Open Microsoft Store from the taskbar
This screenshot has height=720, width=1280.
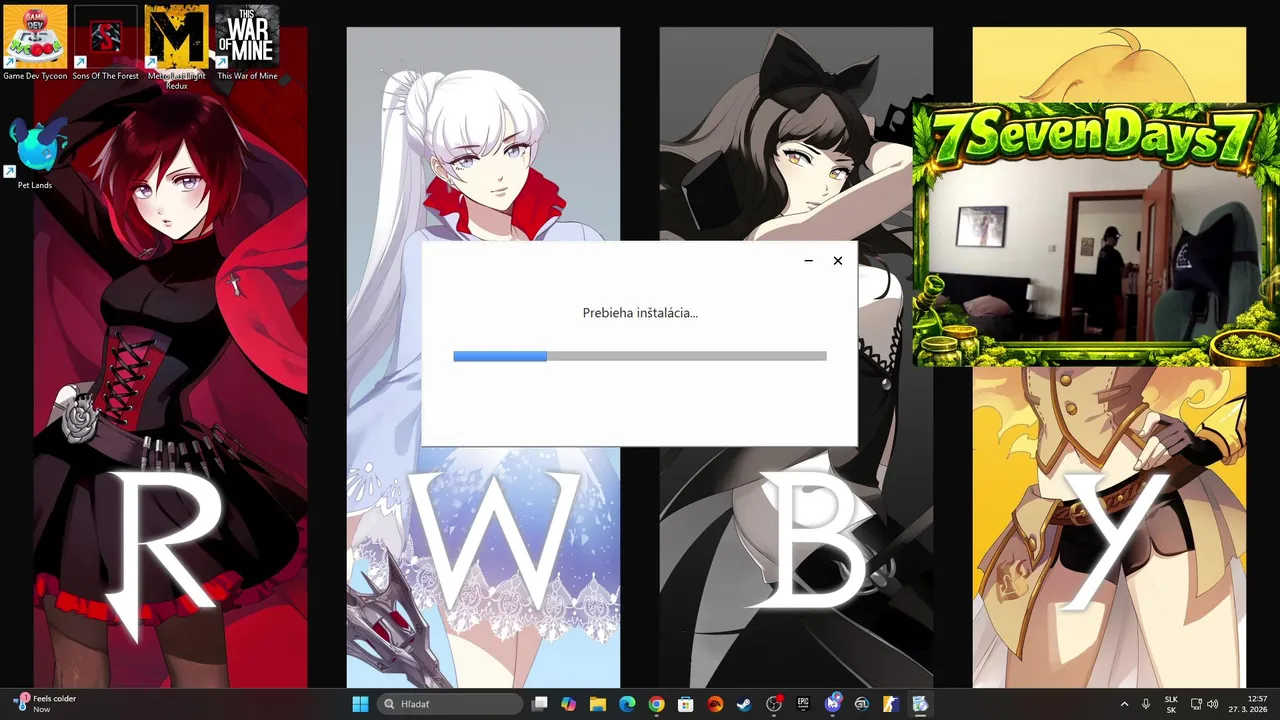pyautogui.click(x=685, y=704)
